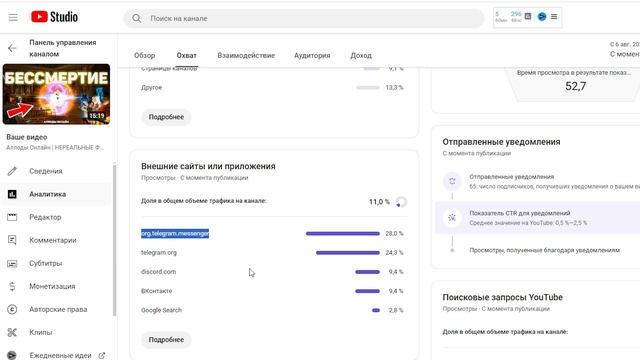This screenshot has height=360, width=640.
Task: Open the extension widget three-line menu
Action: [x=554, y=16]
